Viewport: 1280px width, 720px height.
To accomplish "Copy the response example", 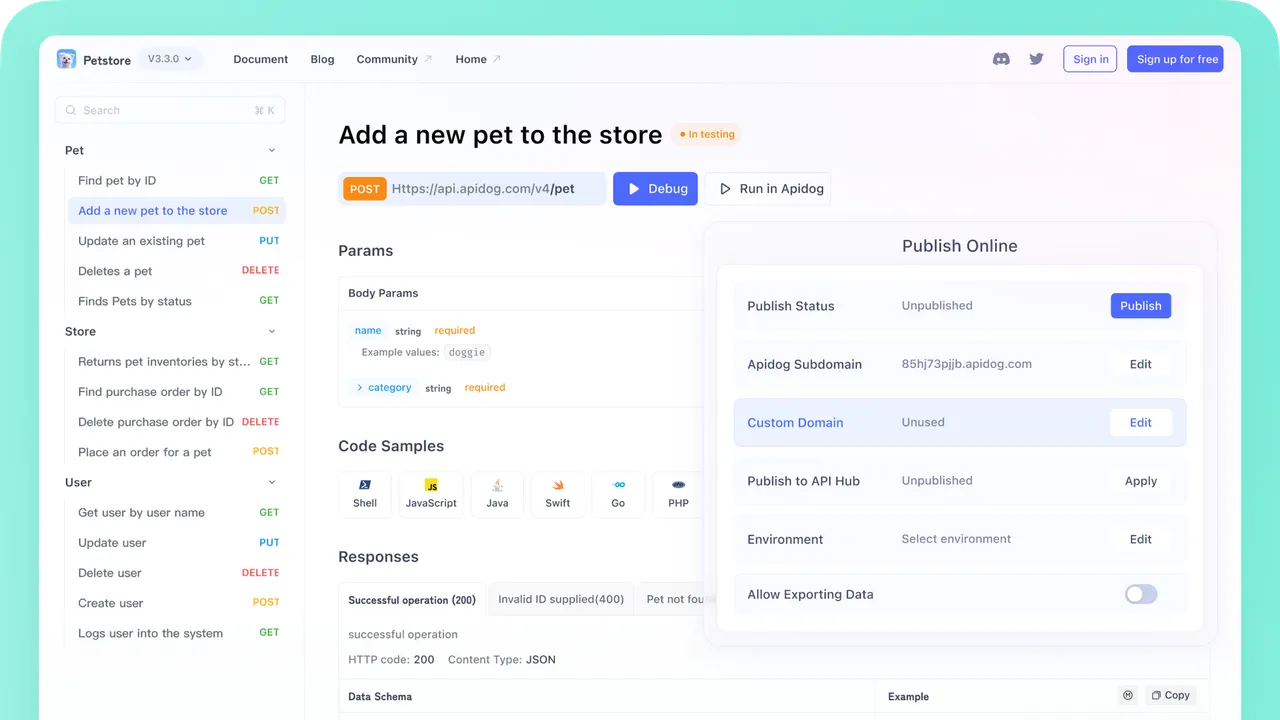I will pyautogui.click(x=1169, y=695).
